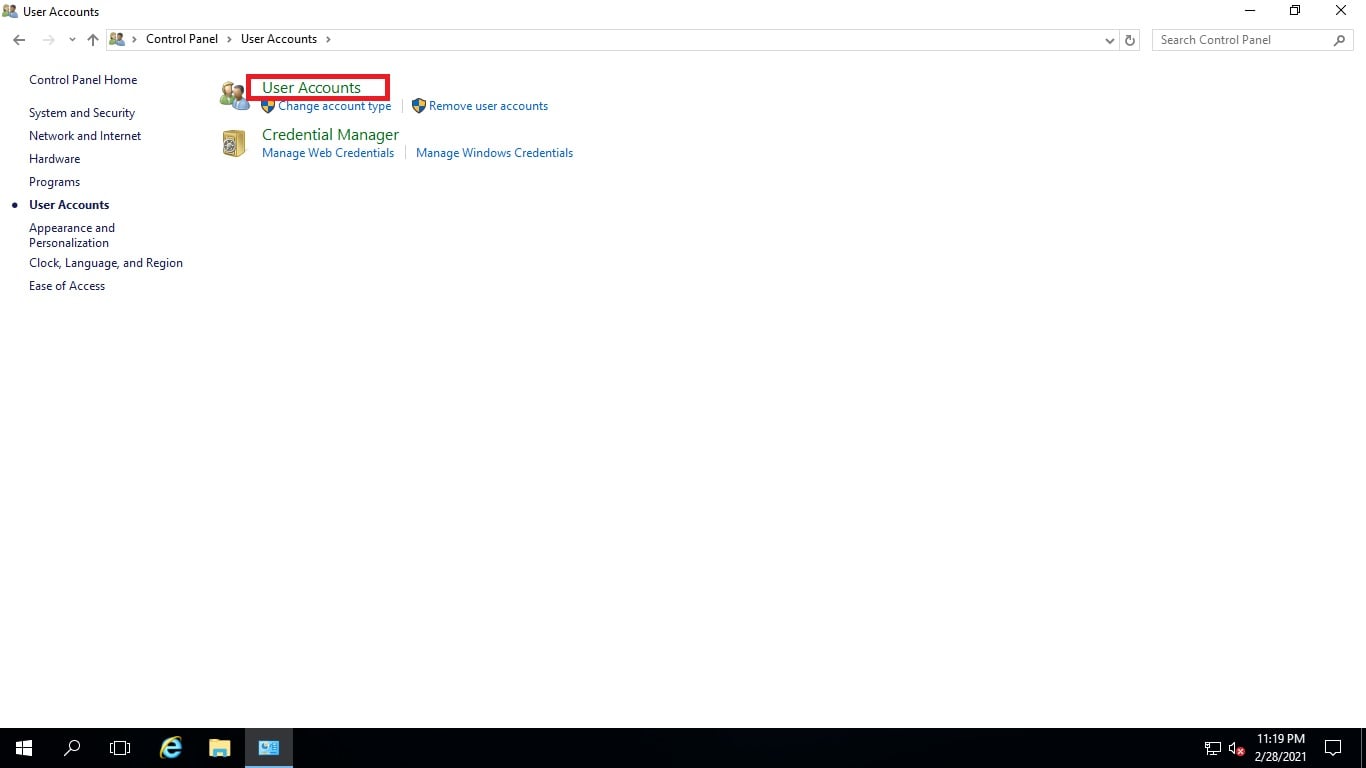This screenshot has width=1366, height=768.
Task: Open the recent locations dropdown arrow
Action: tap(72, 40)
